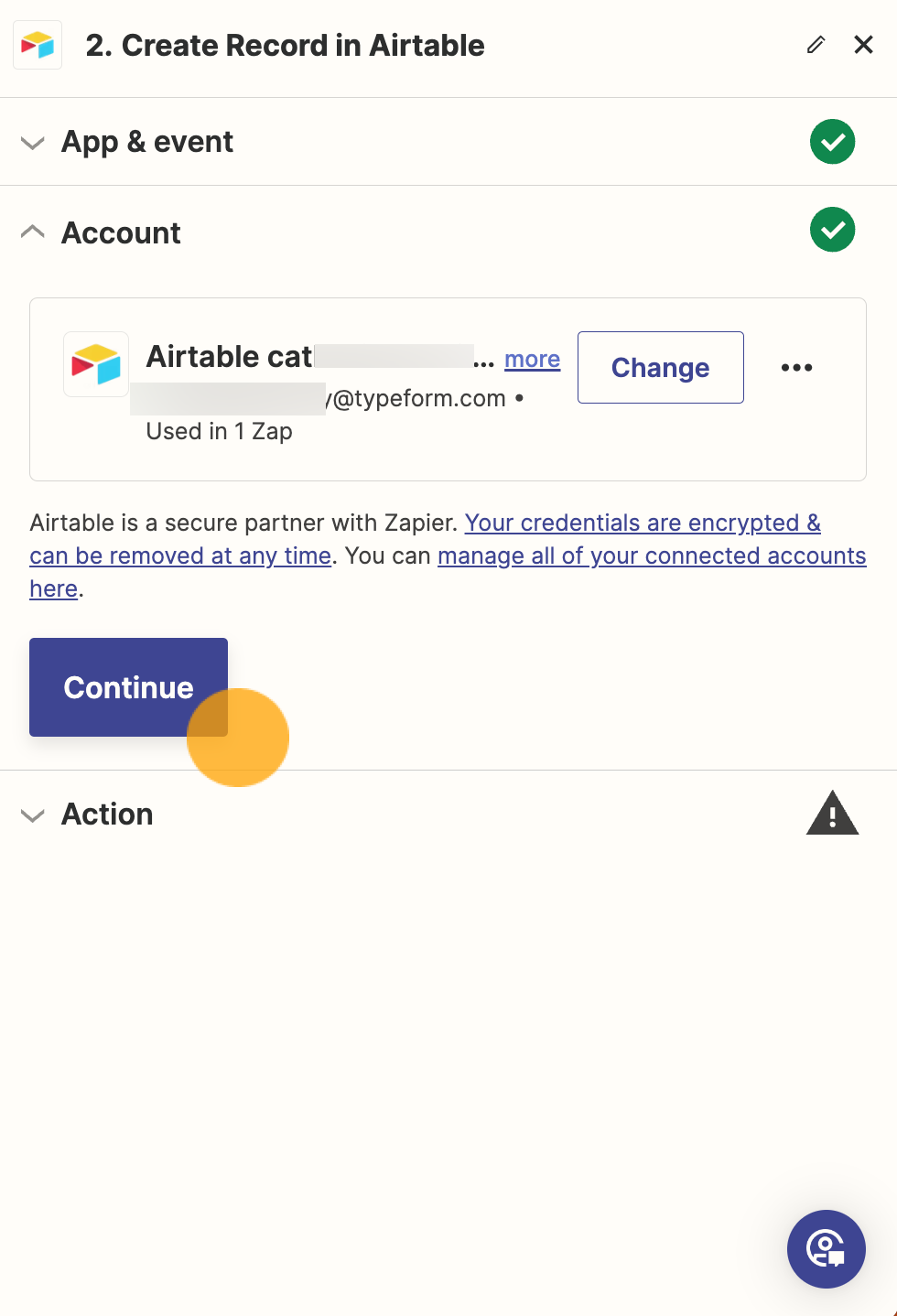Image resolution: width=897 pixels, height=1316 pixels.
Task: Expand the Action section chevron
Action: pos(33,814)
